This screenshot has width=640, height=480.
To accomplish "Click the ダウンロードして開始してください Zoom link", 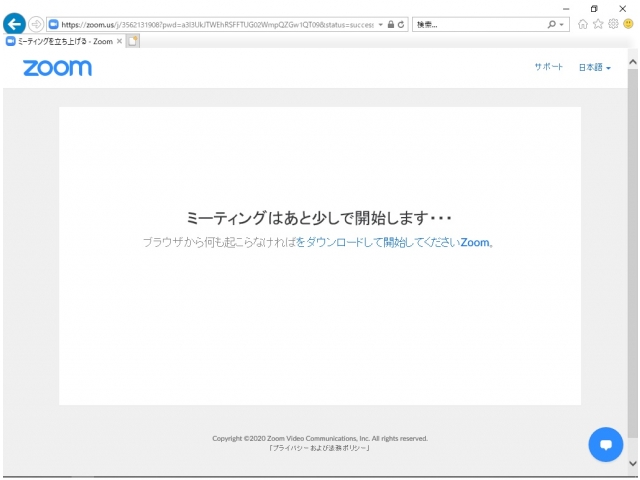I will (393, 242).
